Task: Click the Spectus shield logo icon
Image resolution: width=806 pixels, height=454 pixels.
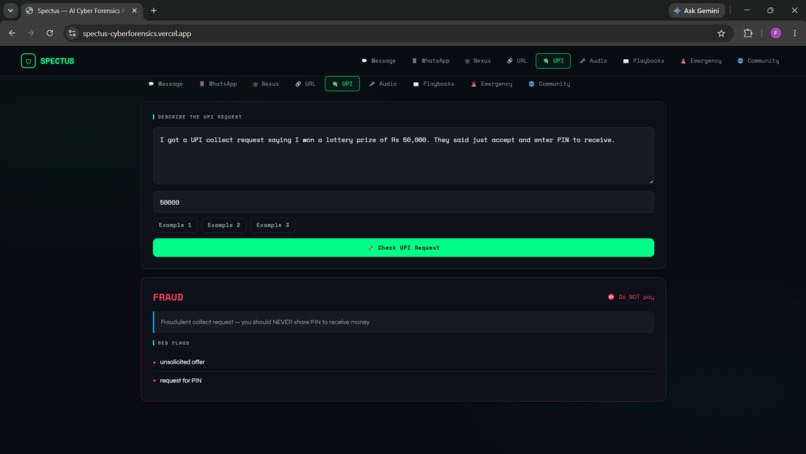Action: coord(28,61)
